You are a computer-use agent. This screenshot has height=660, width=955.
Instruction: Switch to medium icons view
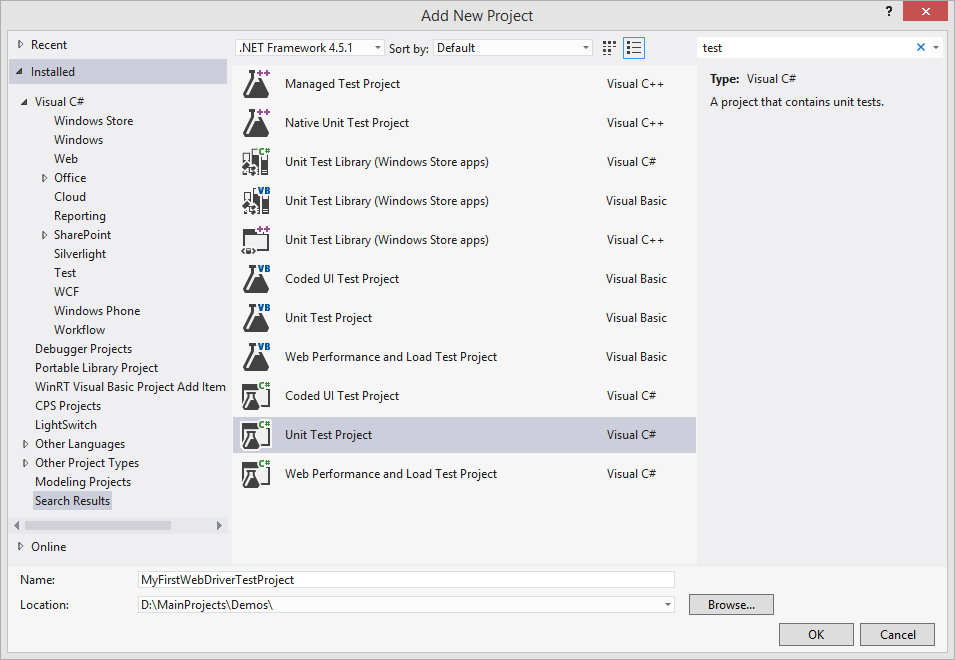tap(609, 48)
